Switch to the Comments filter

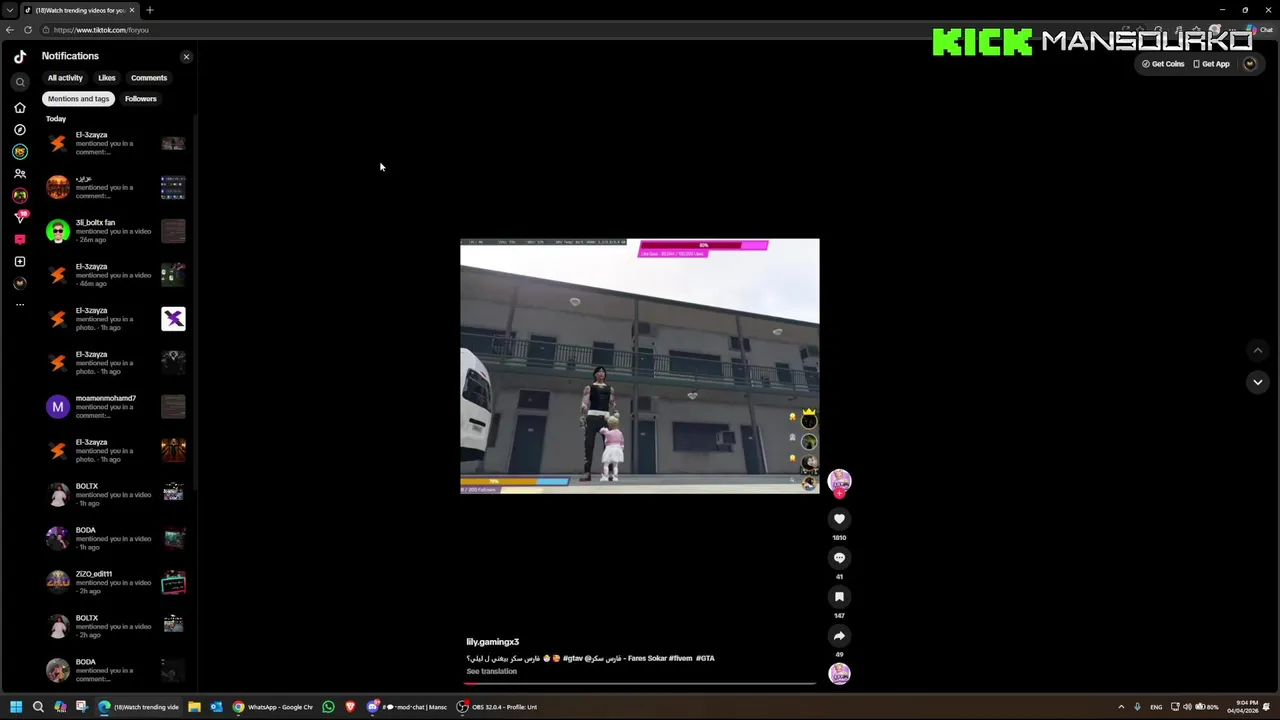point(149,78)
